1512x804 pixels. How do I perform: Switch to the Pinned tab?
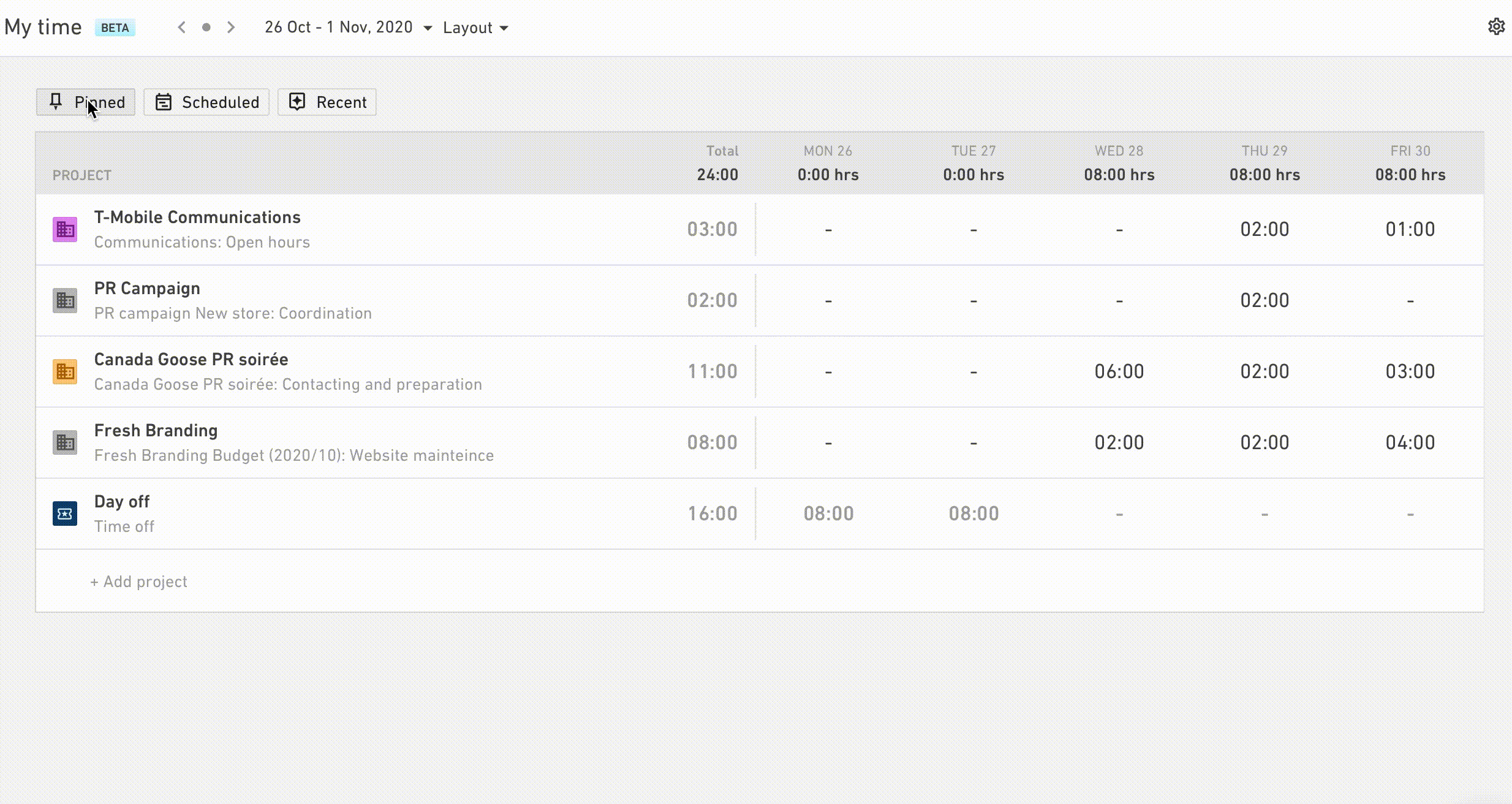click(x=86, y=102)
